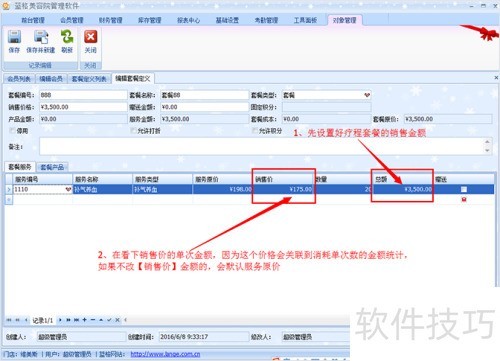Click the ¥175.00 sale price cell

point(283,189)
